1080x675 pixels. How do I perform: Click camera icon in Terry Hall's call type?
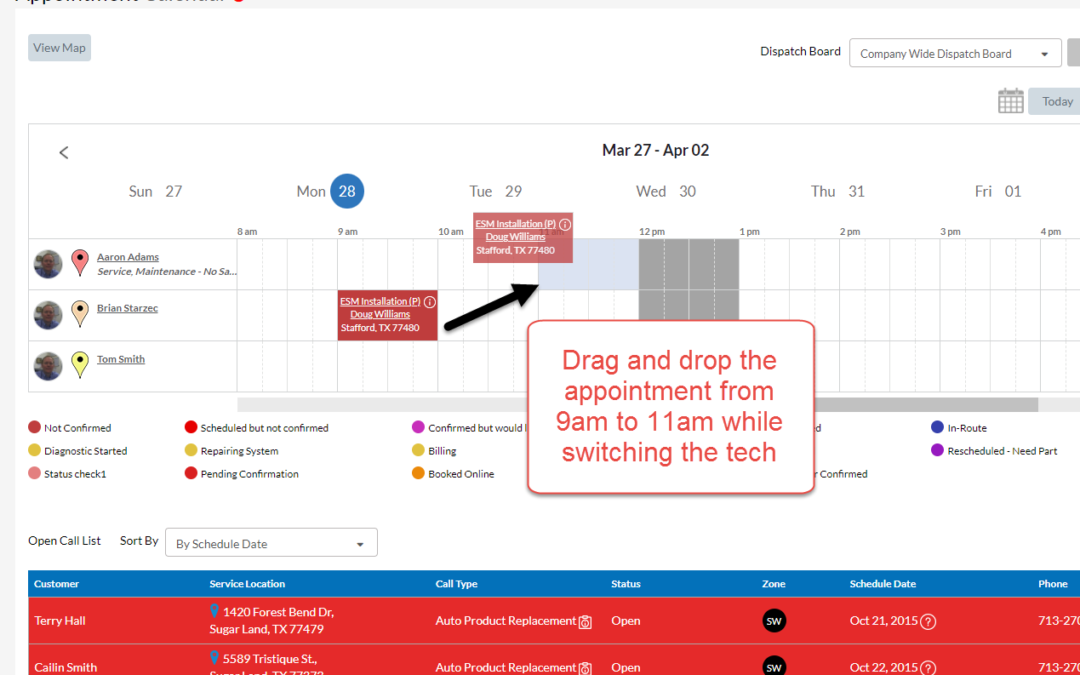[586, 622]
